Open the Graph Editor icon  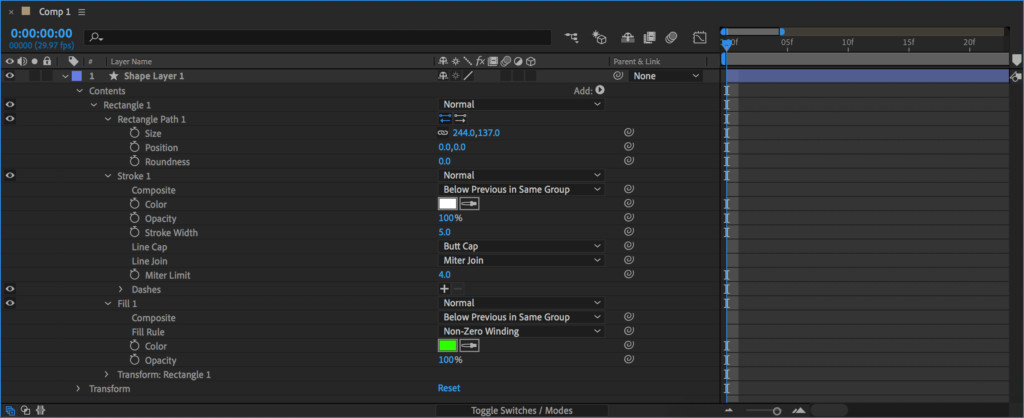pos(699,38)
